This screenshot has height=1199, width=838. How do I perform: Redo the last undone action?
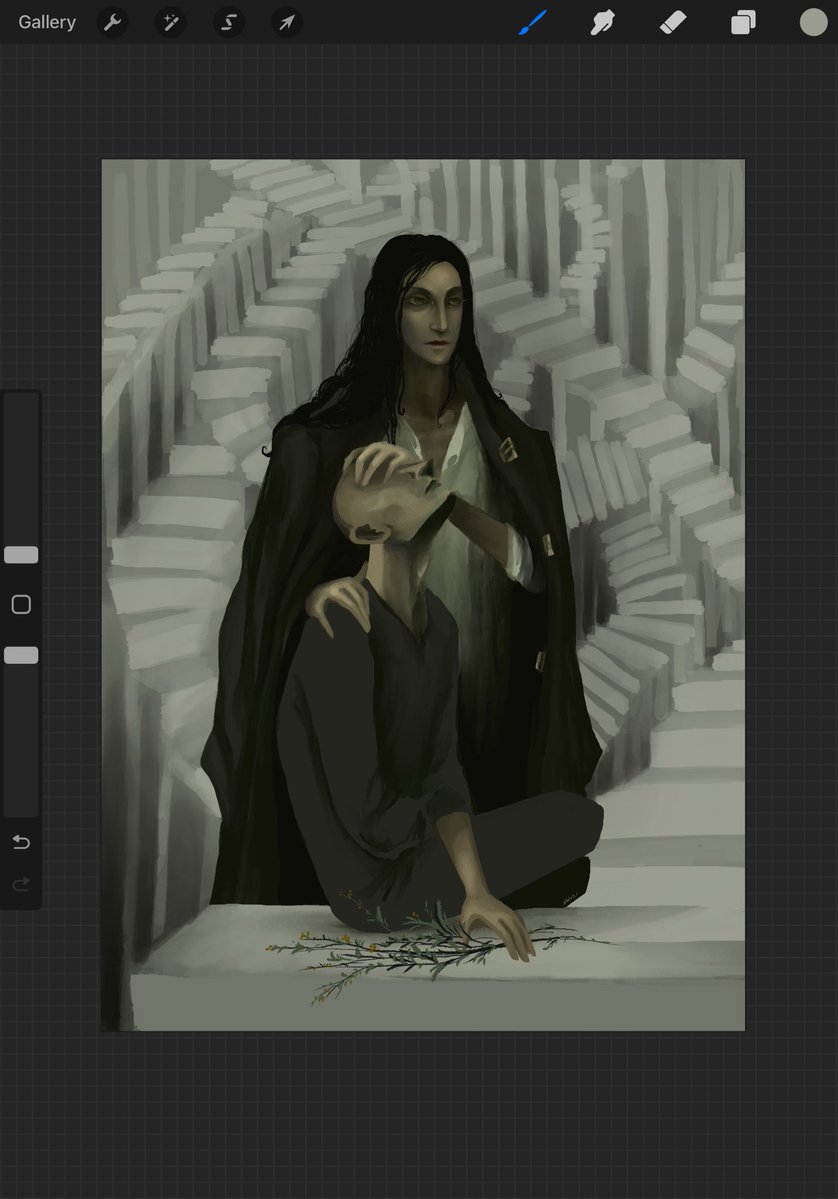point(21,885)
